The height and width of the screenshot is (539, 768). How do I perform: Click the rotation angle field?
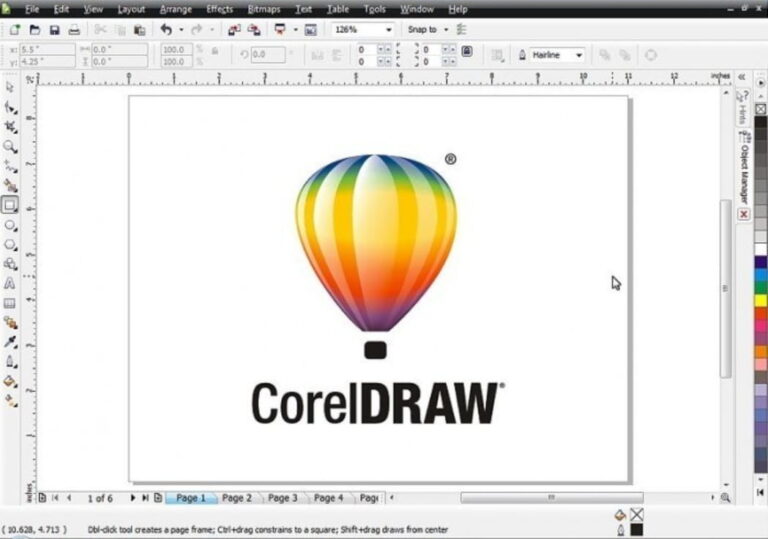pyautogui.click(x=268, y=54)
